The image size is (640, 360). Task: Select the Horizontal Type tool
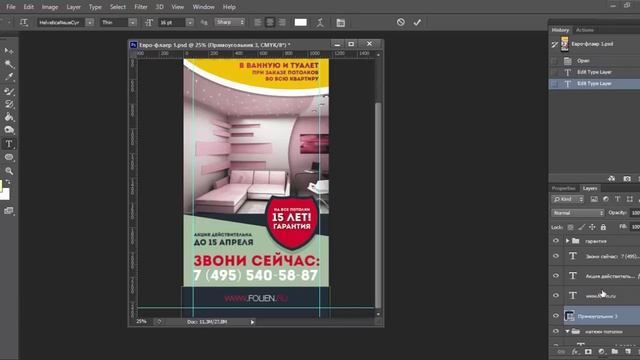pos(9,144)
